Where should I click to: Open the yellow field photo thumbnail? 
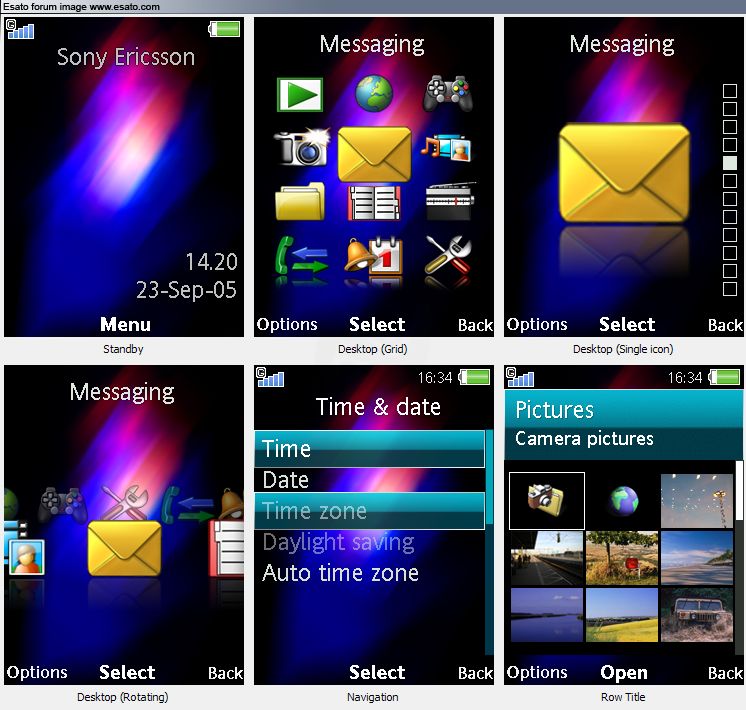point(622,614)
